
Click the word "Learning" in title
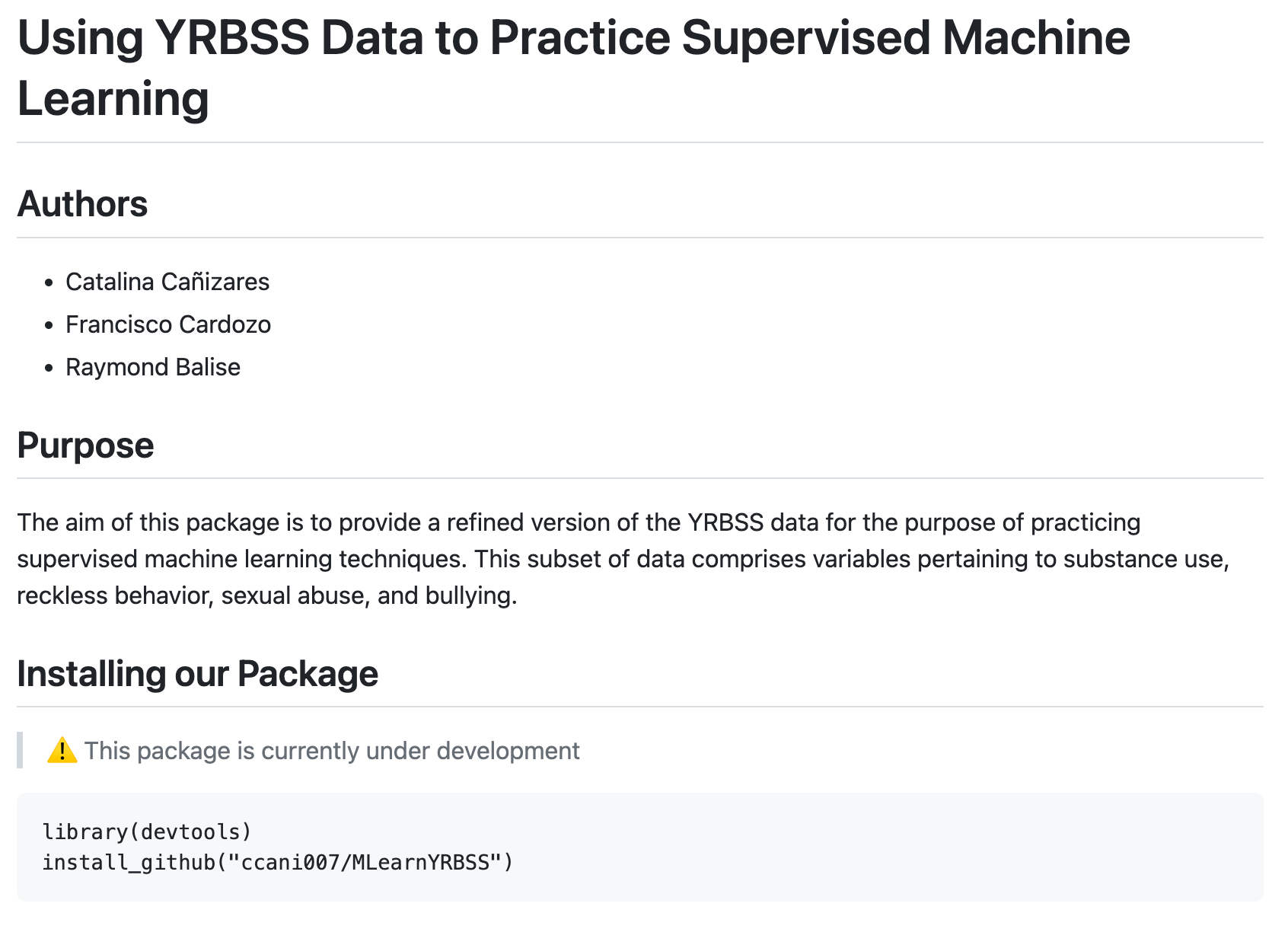point(113,99)
